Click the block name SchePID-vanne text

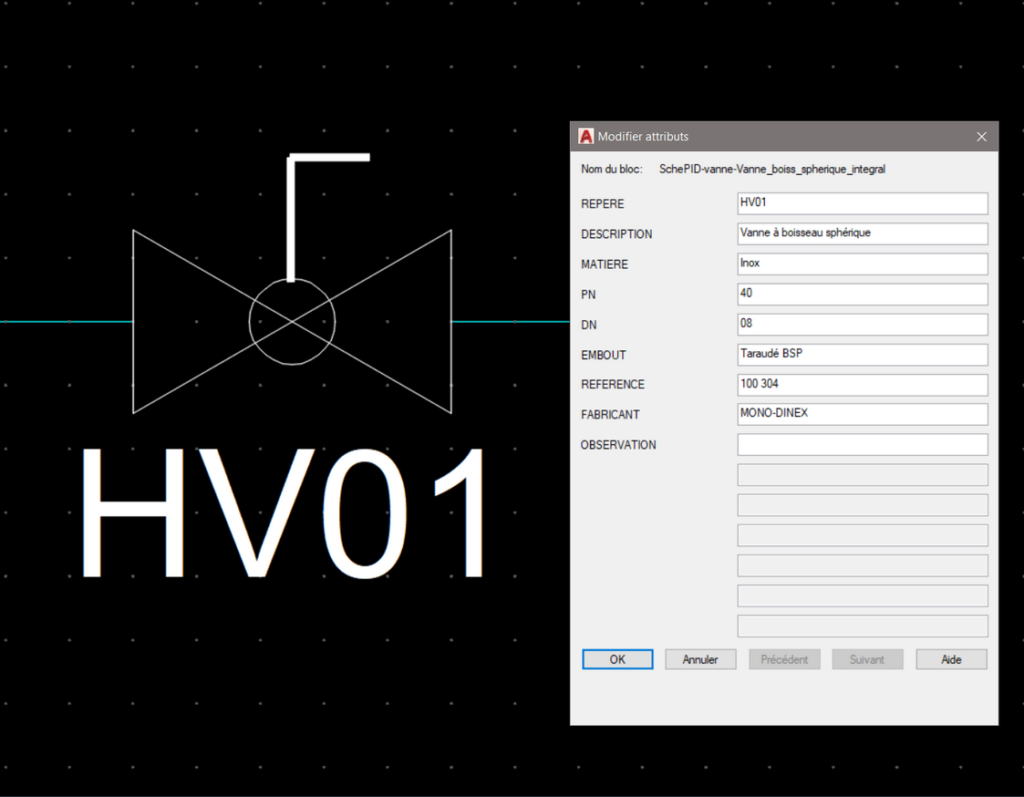pos(772,169)
